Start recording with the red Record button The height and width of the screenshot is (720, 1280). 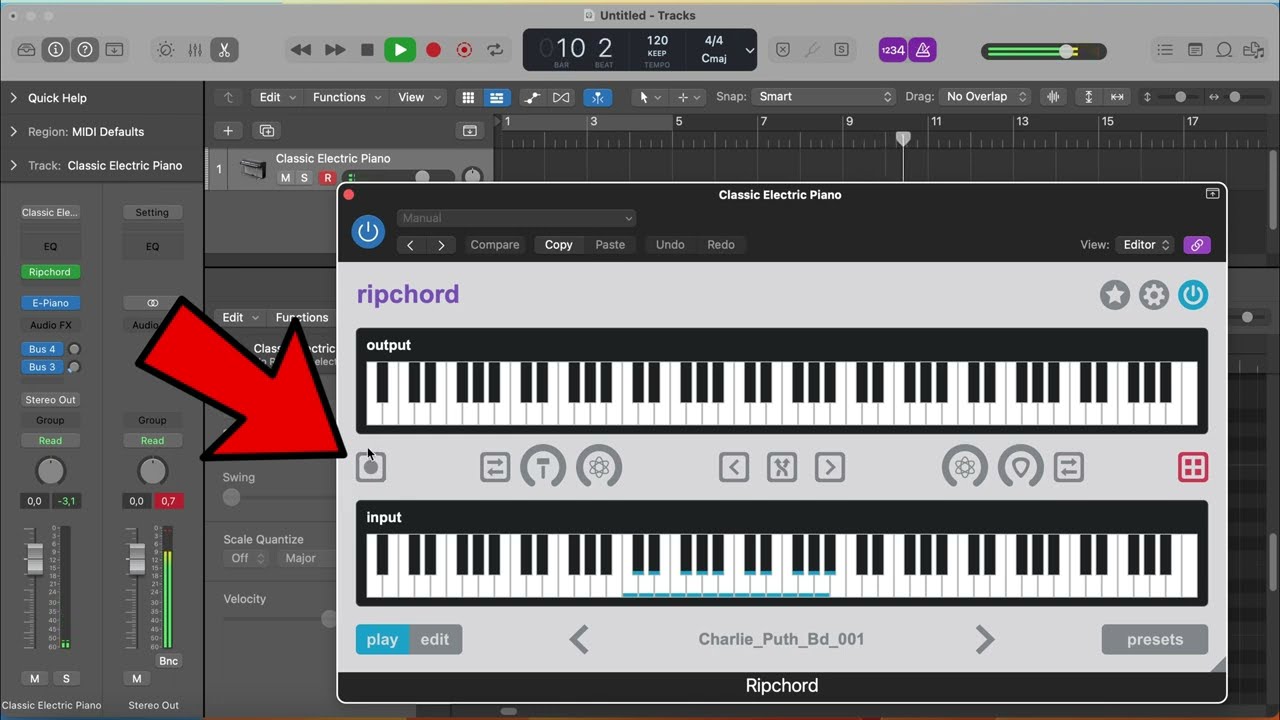[x=433, y=49]
